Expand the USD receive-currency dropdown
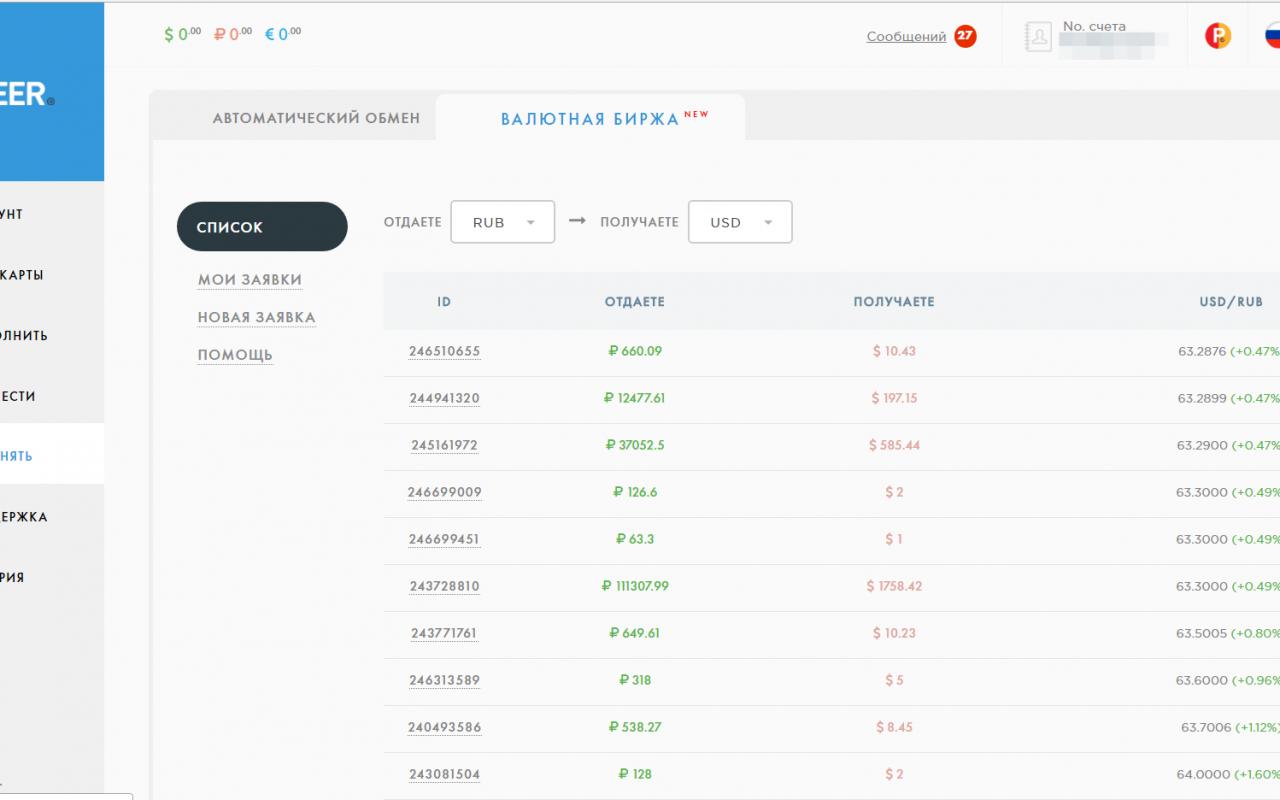1280x800 pixels. click(740, 222)
